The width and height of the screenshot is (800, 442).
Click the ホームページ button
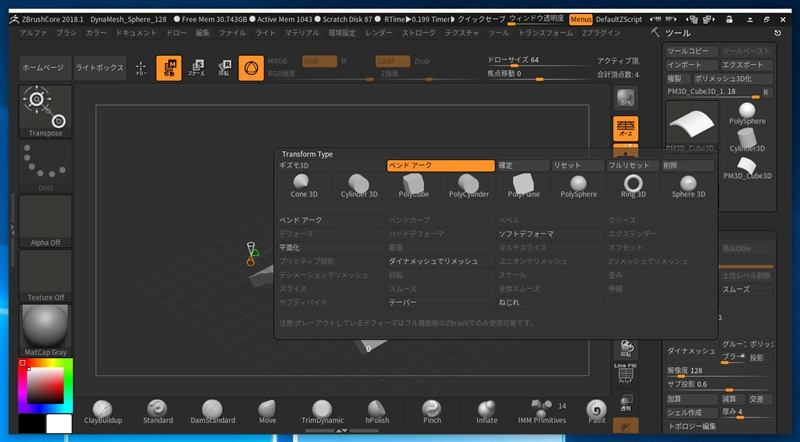tap(45, 68)
